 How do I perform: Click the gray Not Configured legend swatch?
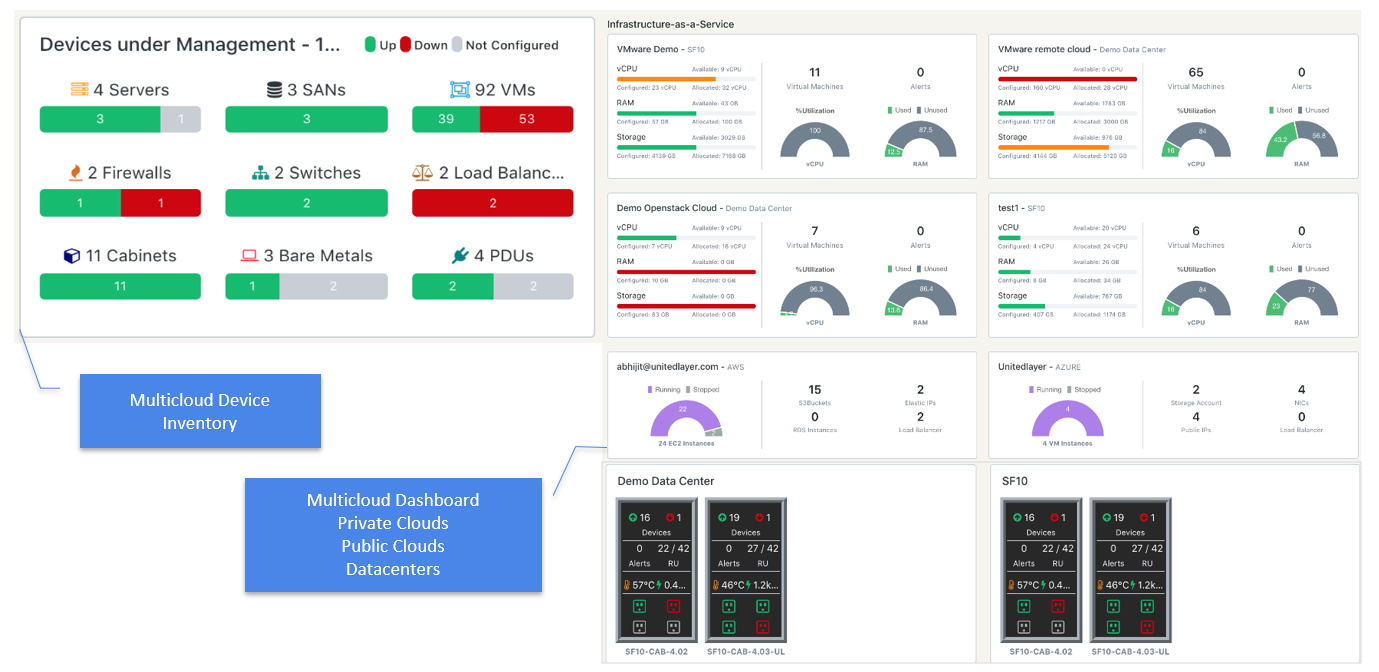tap(457, 45)
